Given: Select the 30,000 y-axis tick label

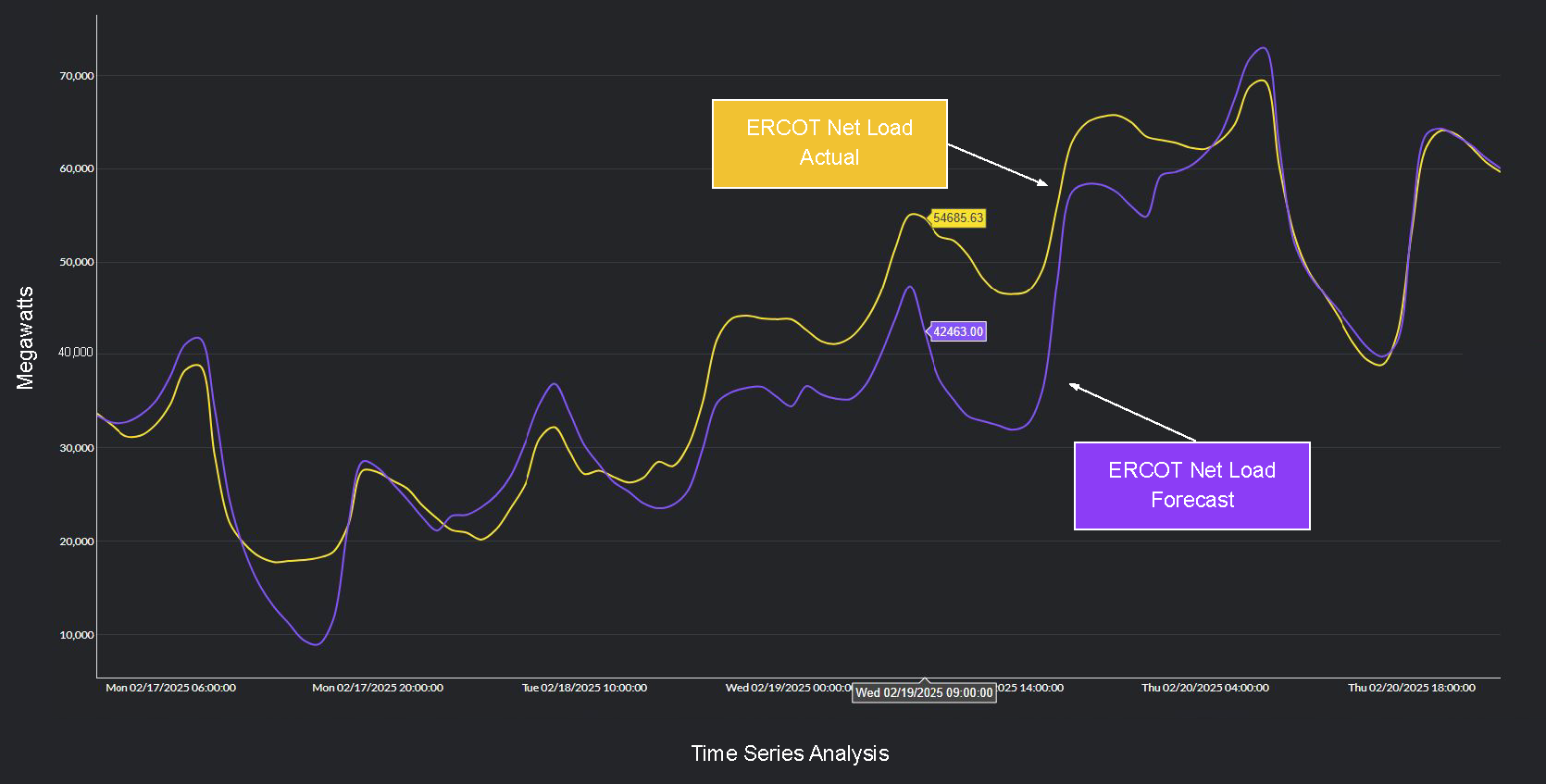Looking at the screenshot, I should click(77, 448).
